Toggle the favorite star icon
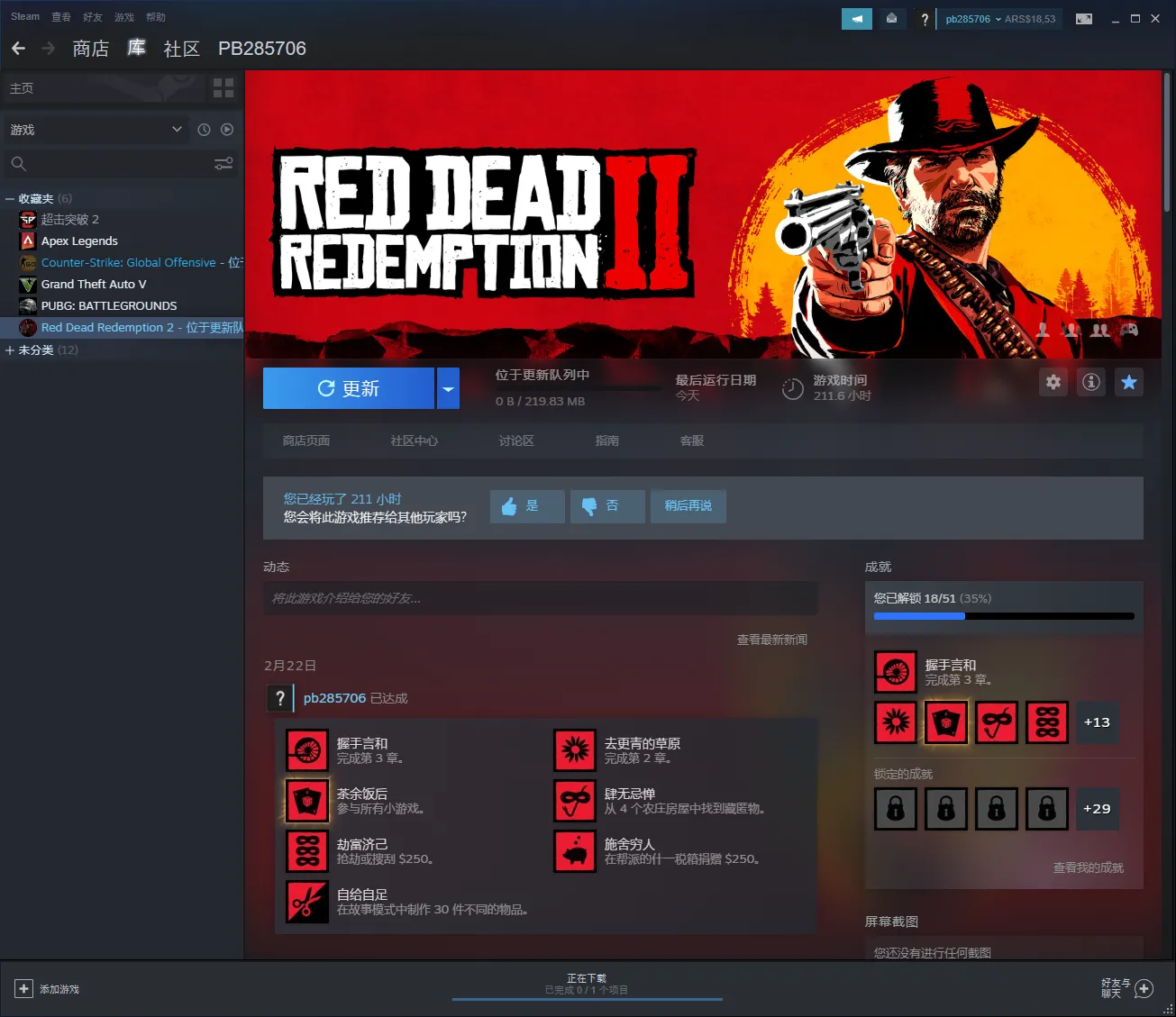 (x=1128, y=383)
